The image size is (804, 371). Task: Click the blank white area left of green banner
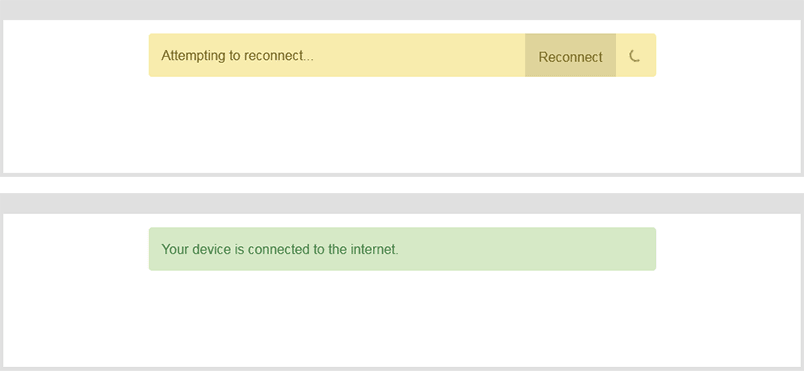coord(76,249)
